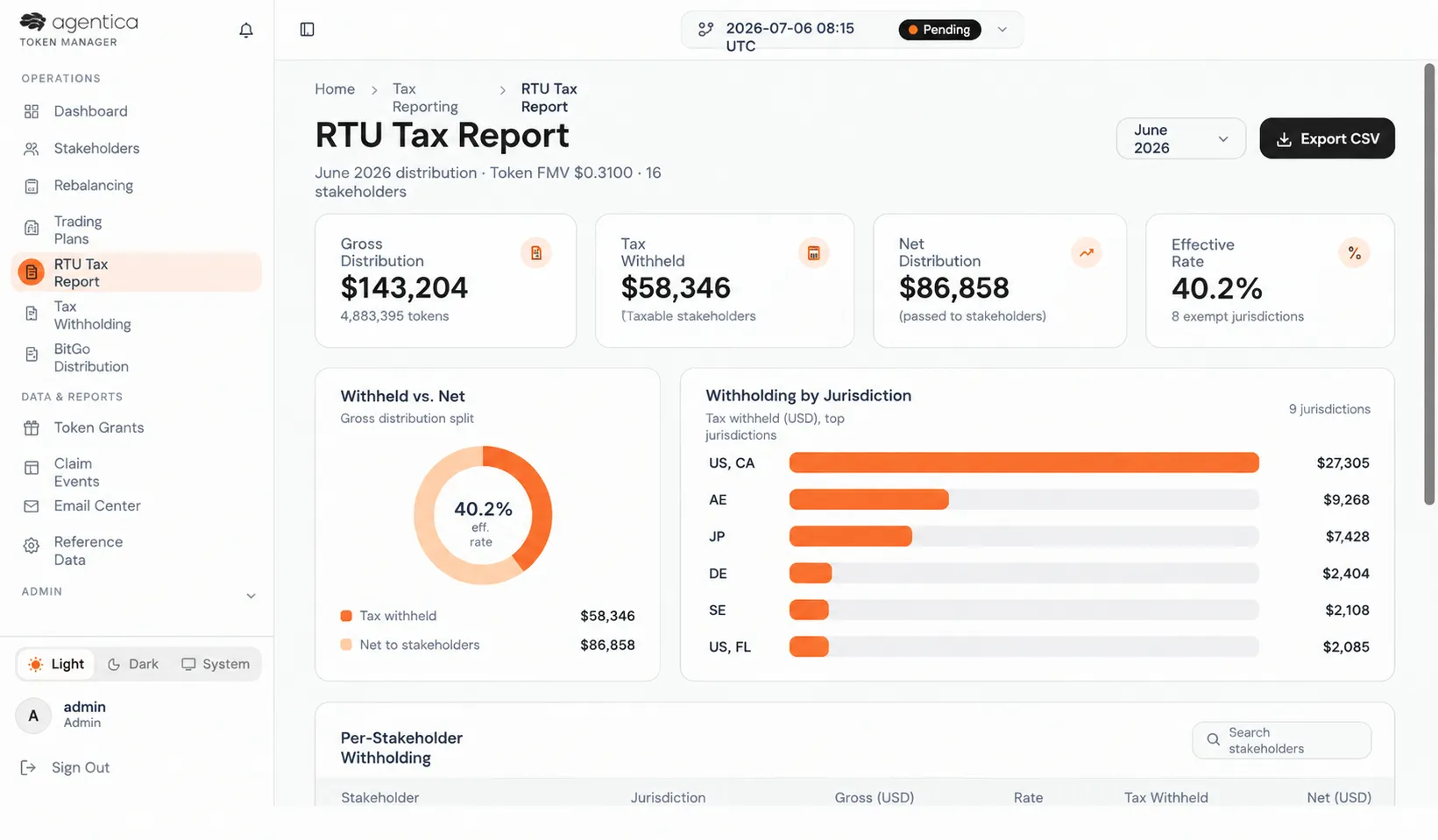Click the Net to stakeholders legend swatch

click(x=346, y=645)
